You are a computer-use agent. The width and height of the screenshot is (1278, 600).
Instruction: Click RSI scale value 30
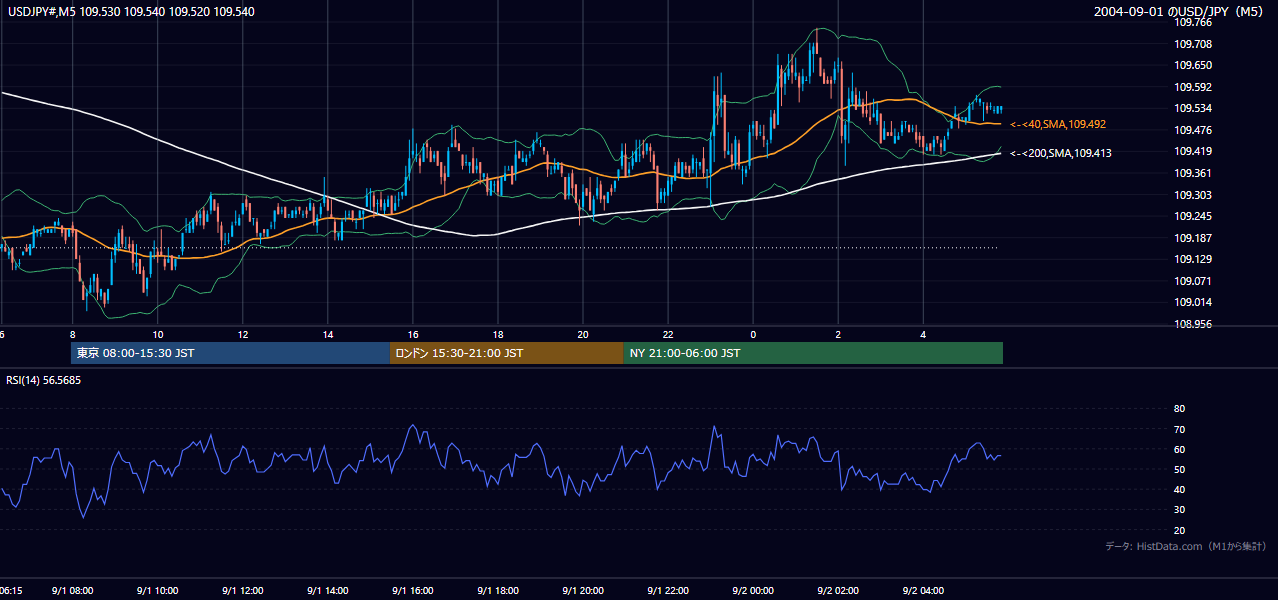coord(1179,510)
